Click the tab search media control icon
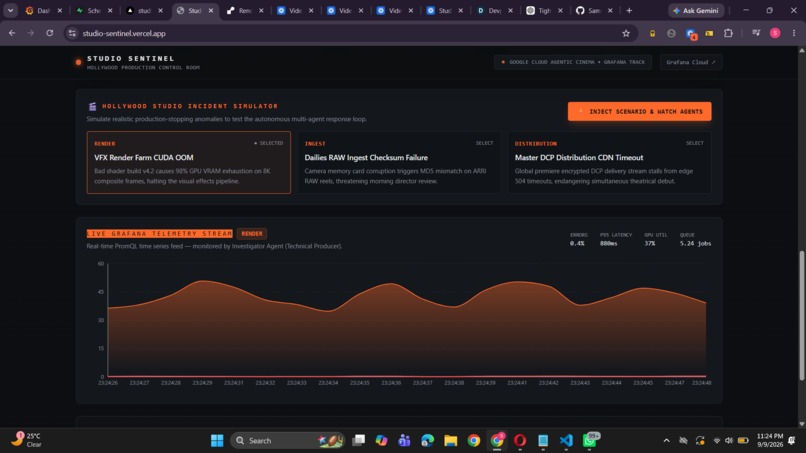 click(x=756, y=33)
